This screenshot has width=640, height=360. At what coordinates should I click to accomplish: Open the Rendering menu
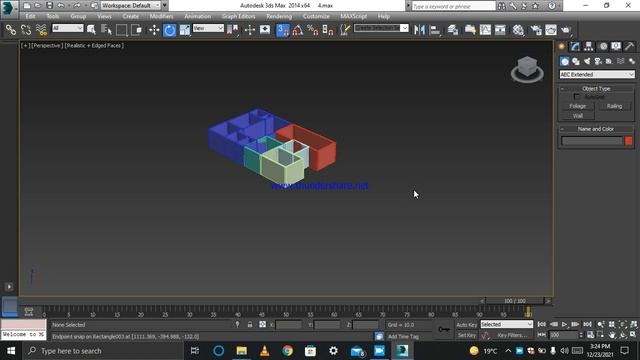pos(279,16)
